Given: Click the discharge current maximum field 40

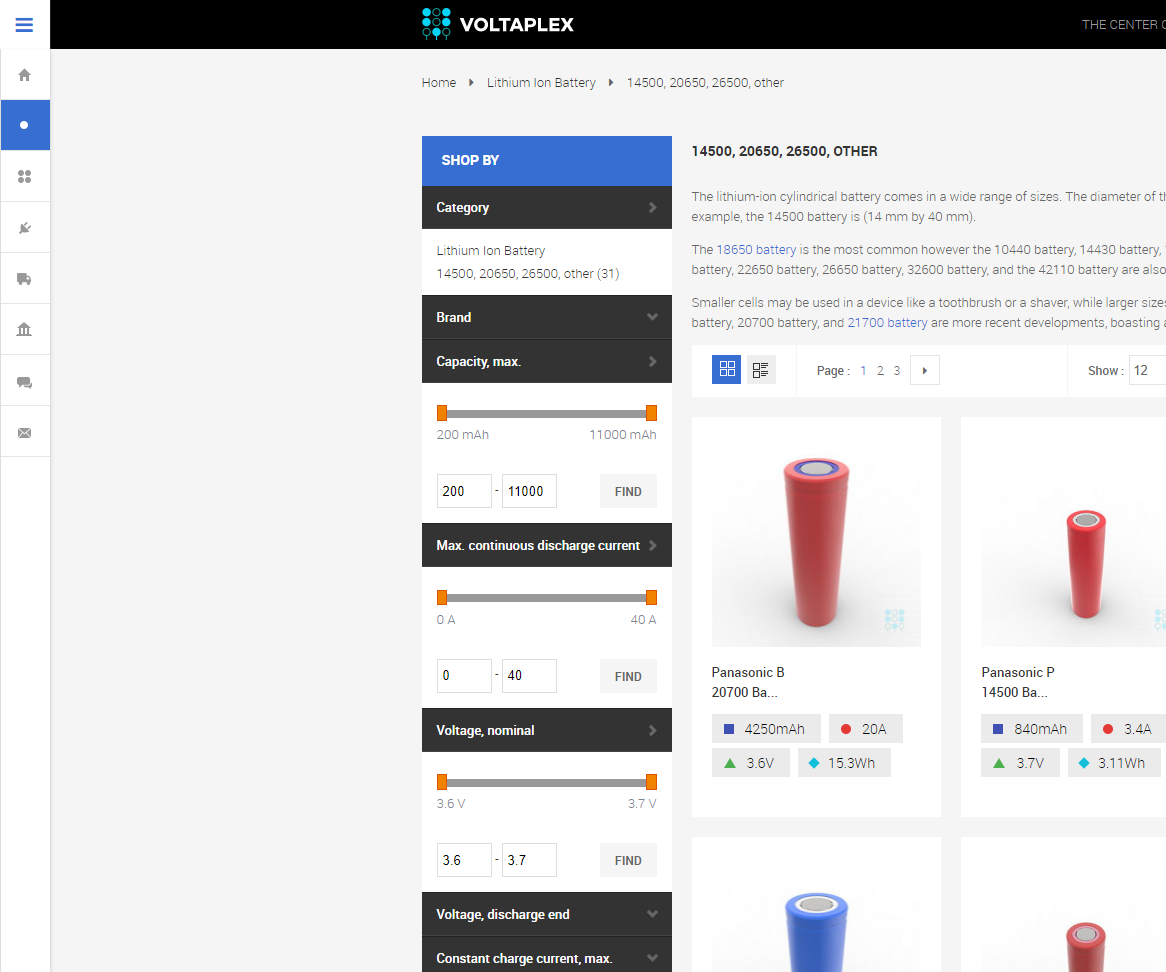Looking at the screenshot, I should 529,676.
